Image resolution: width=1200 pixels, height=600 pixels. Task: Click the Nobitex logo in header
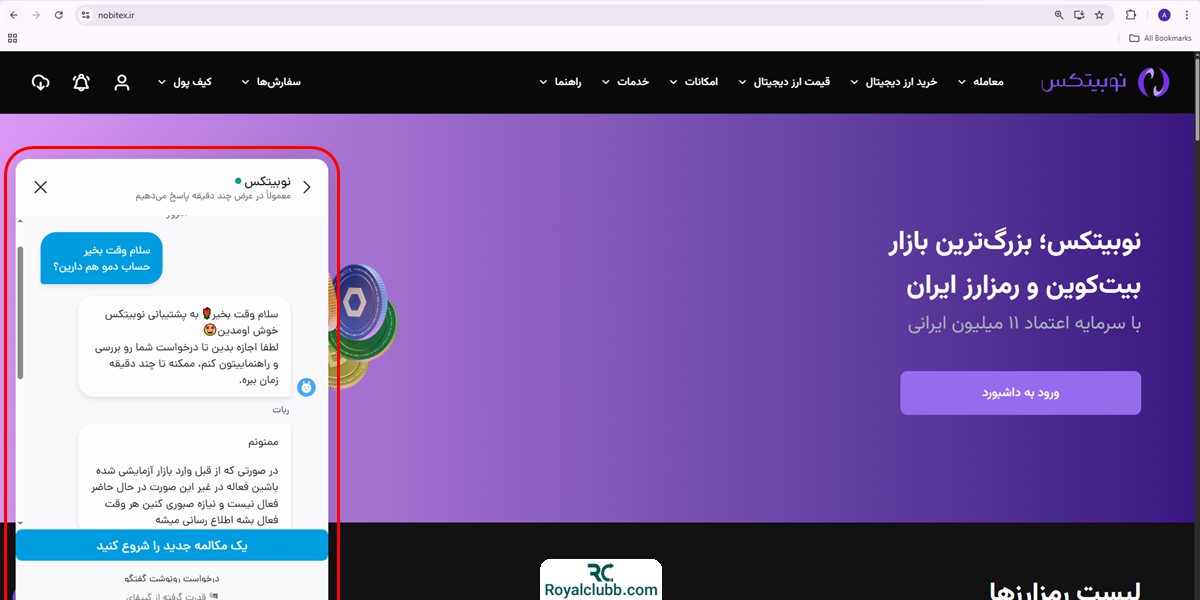1105,82
